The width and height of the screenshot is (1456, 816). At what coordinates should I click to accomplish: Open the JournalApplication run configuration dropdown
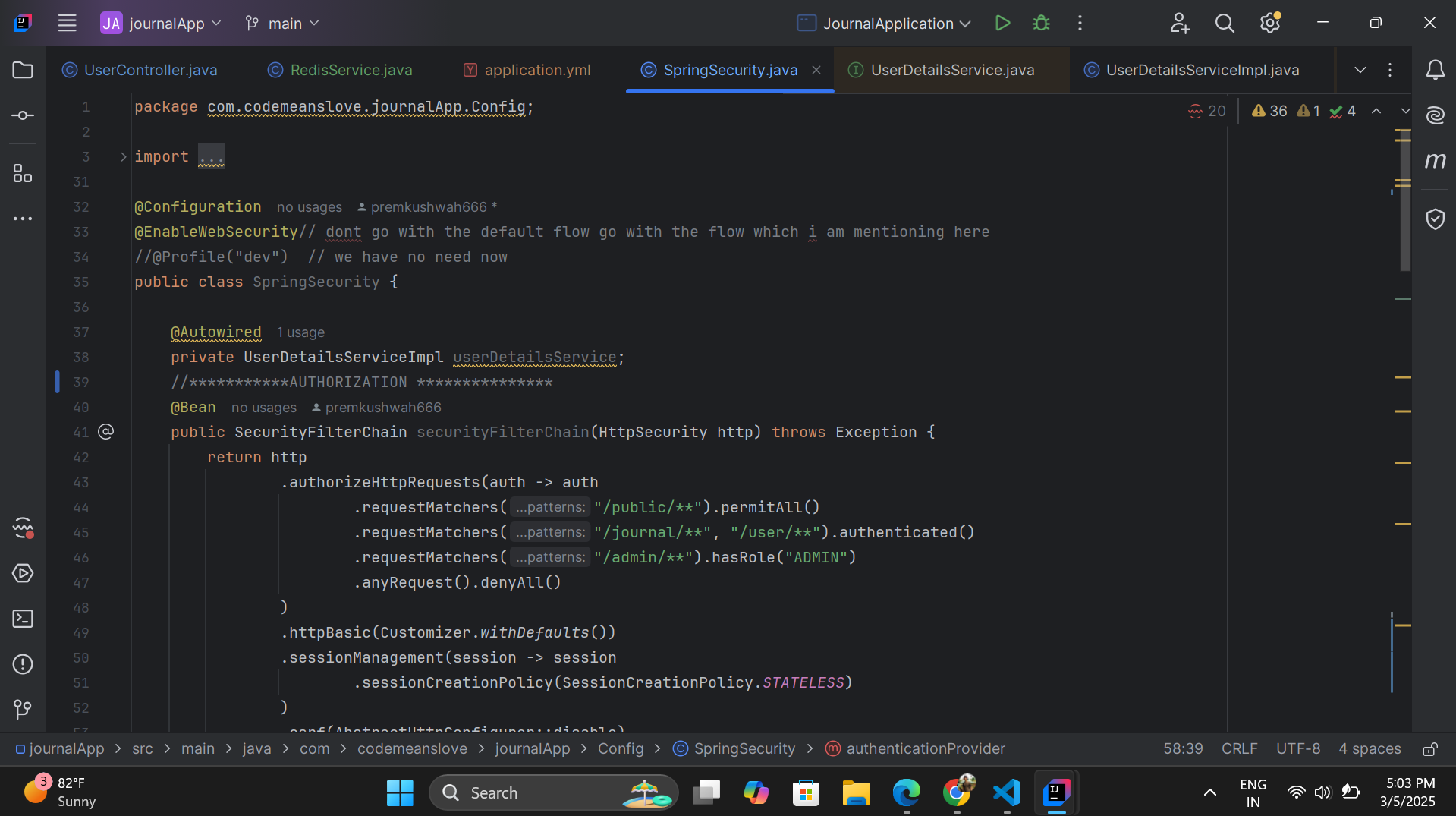(x=885, y=24)
